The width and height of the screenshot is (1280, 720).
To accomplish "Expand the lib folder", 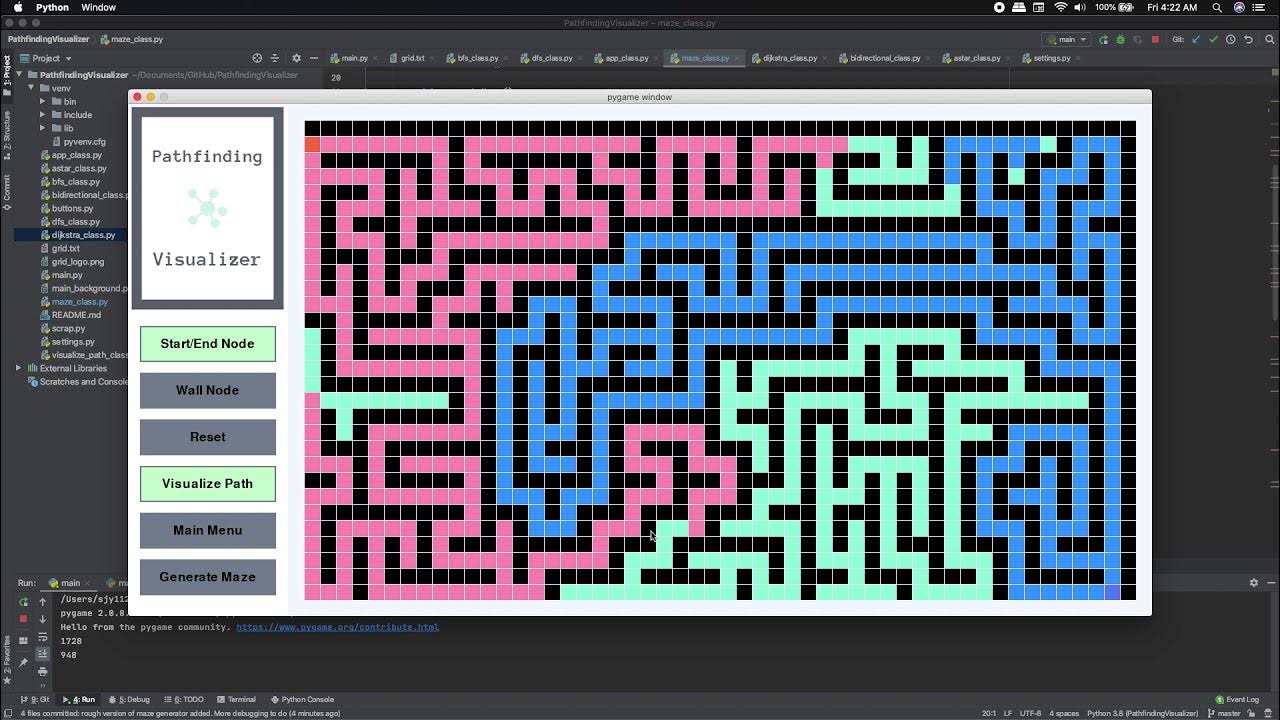I will pyautogui.click(x=43, y=128).
